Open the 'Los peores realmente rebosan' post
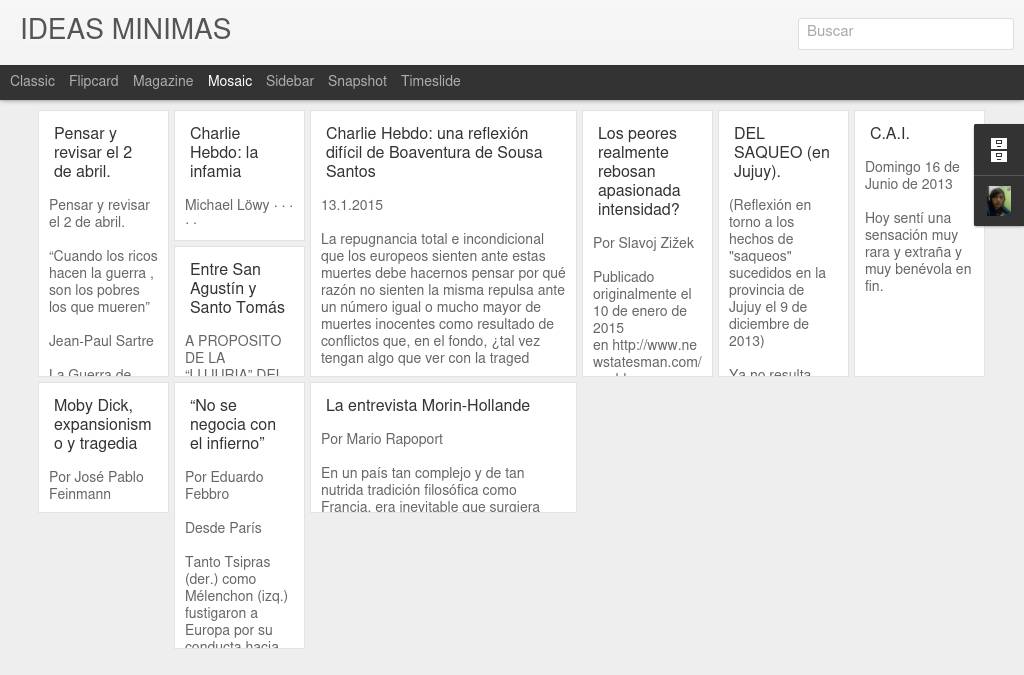 point(639,172)
